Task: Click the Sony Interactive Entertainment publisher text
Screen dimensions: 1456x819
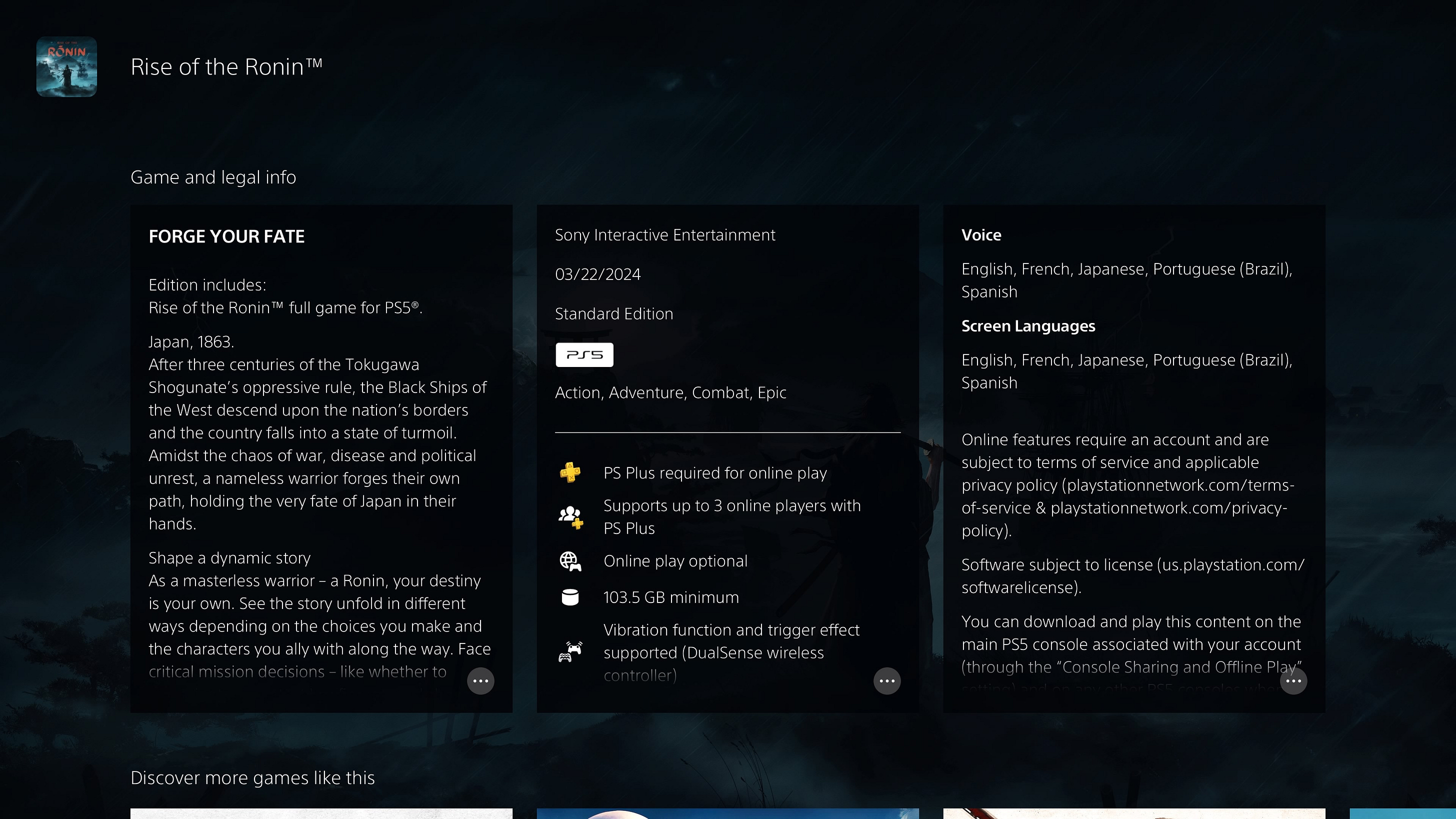Action: 664,235
